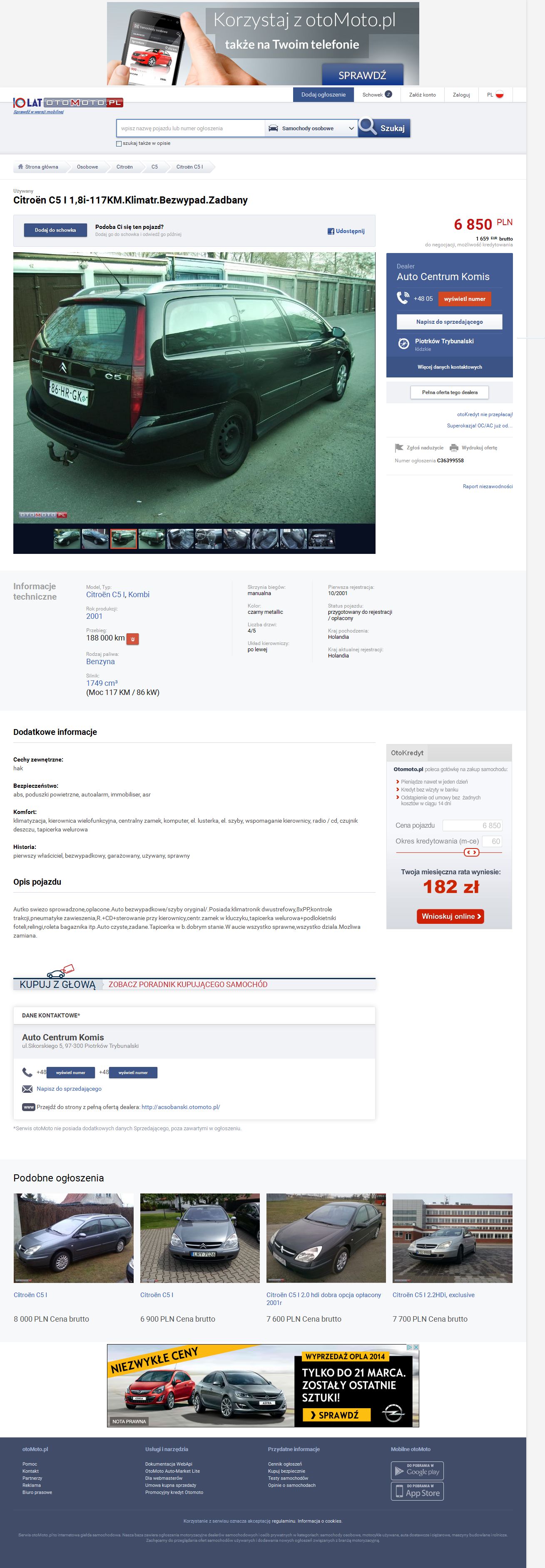Click the 1749 cm³ engine link

(x=102, y=683)
